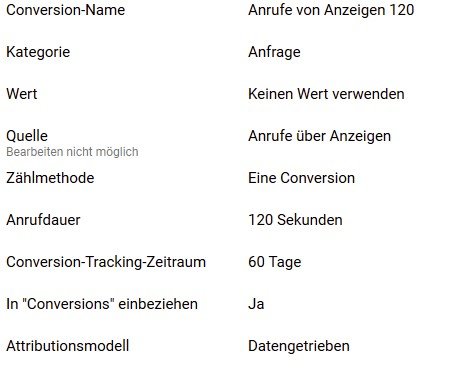
Task: Open the Eine Conversion counting value
Action: [301, 178]
